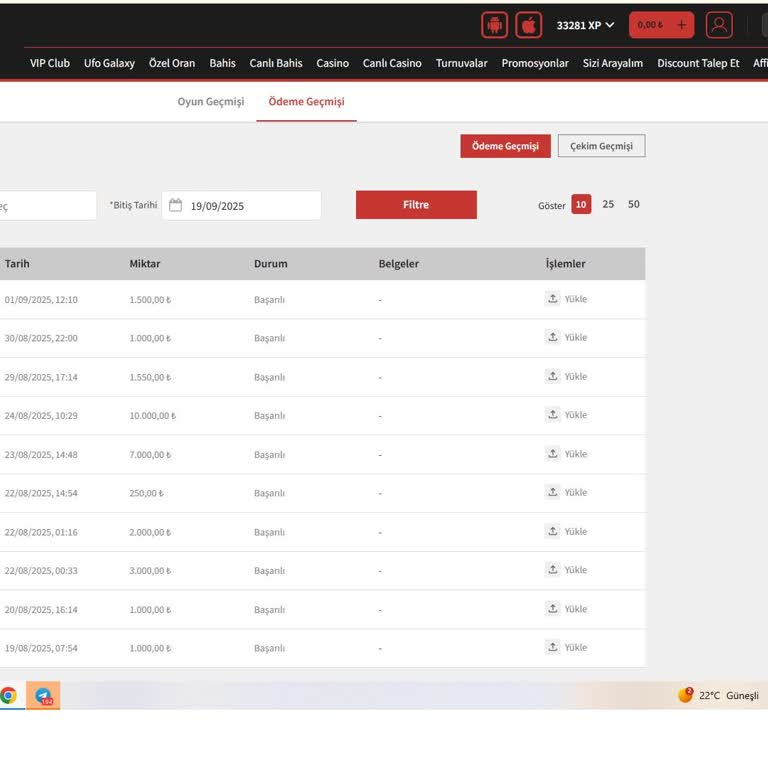
Task: Open Chrome from the taskbar
Action: [8, 696]
